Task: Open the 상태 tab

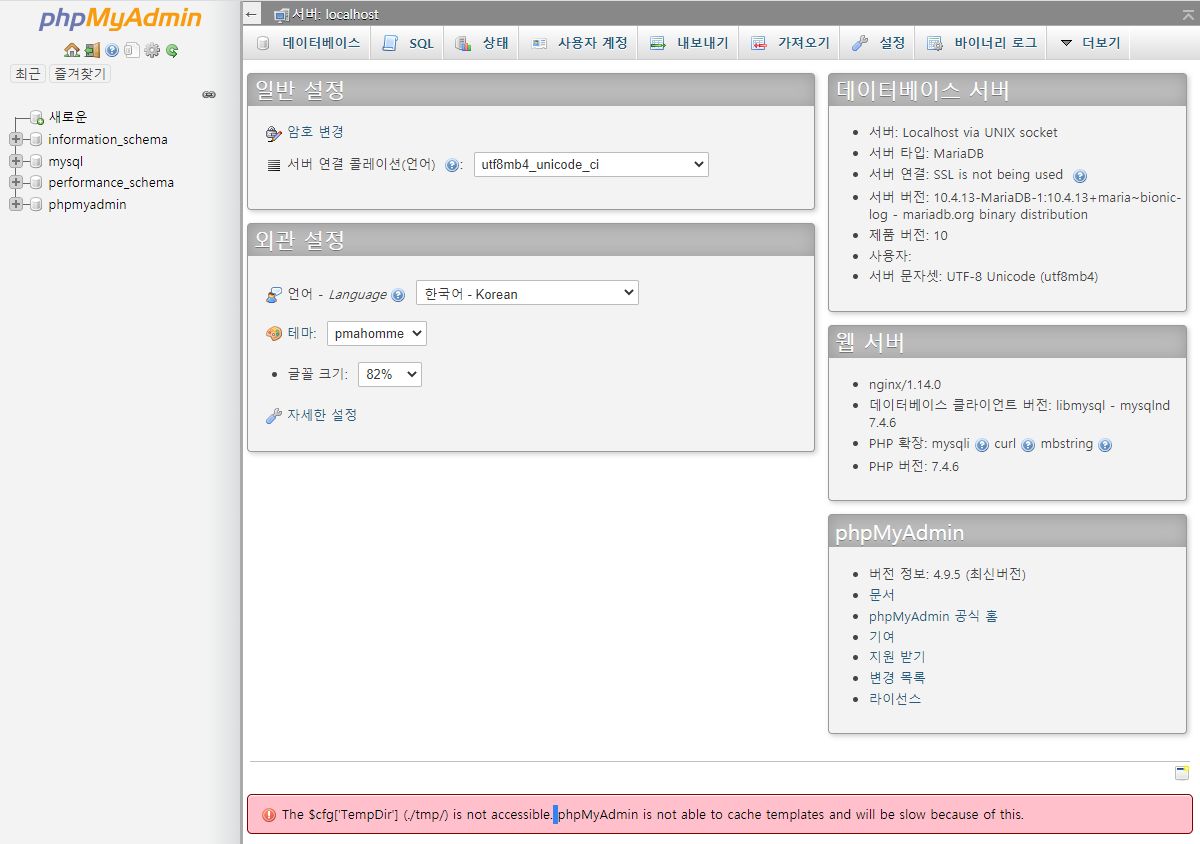Action: point(482,43)
